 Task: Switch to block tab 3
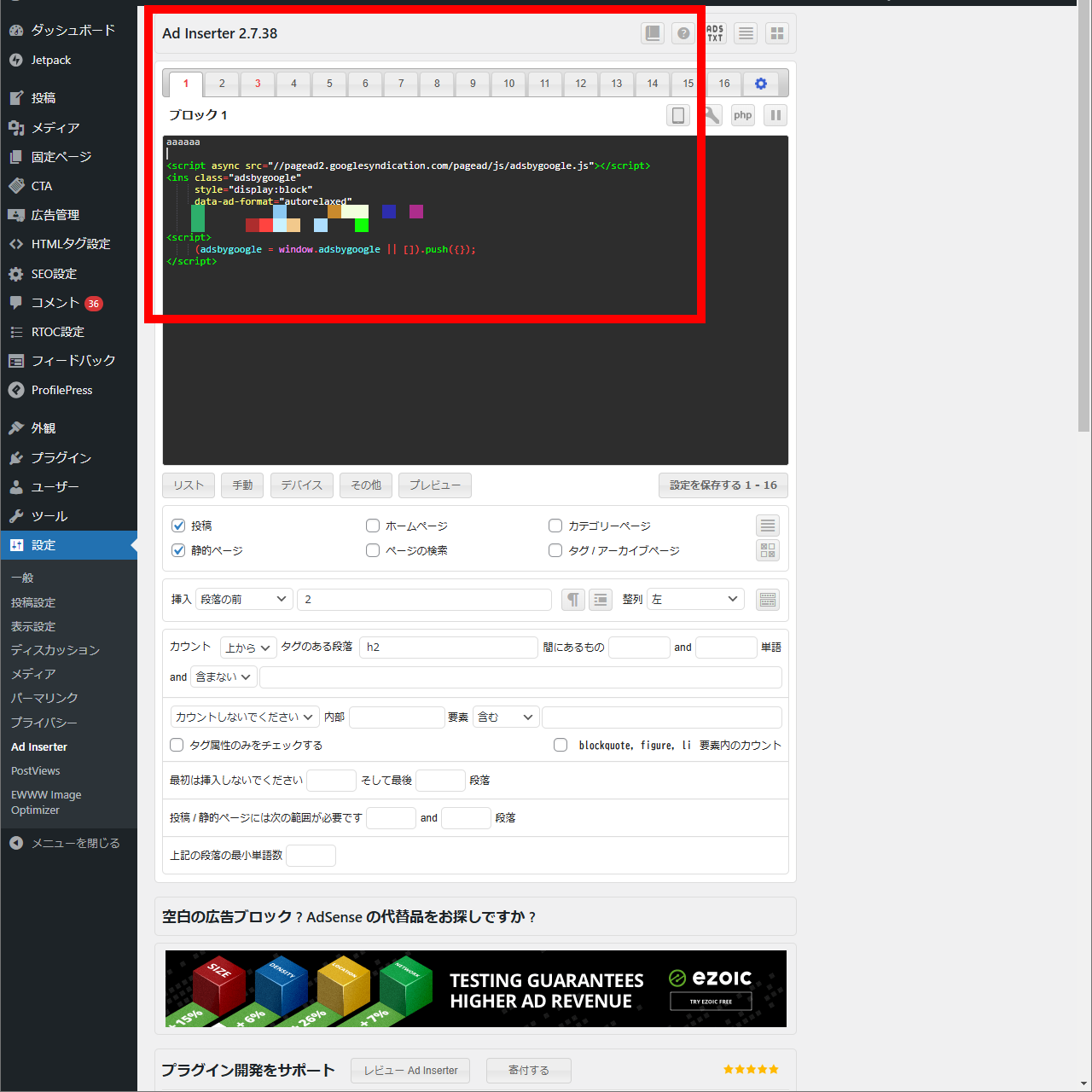pos(258,84)
